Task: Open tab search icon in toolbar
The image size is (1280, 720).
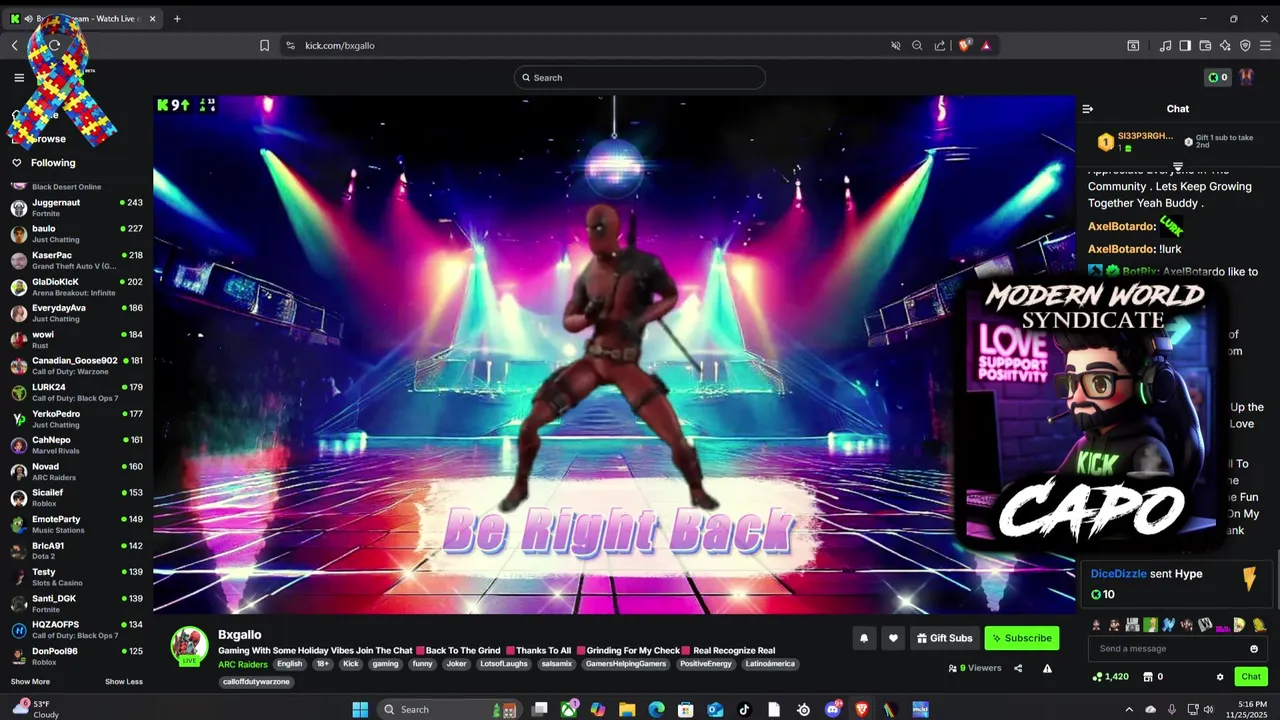Action: tap(1133, 45)
